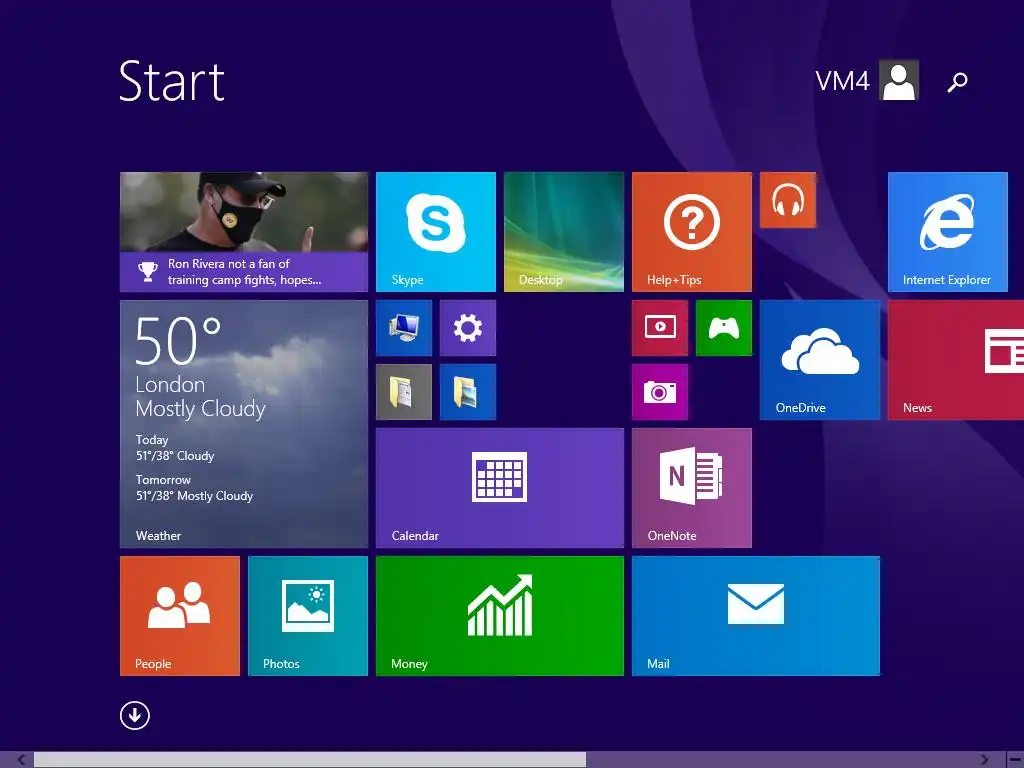Open the Music headphones tile
Image resolution: width=1024 pixels, height=768 pixels.
(788, 200)
